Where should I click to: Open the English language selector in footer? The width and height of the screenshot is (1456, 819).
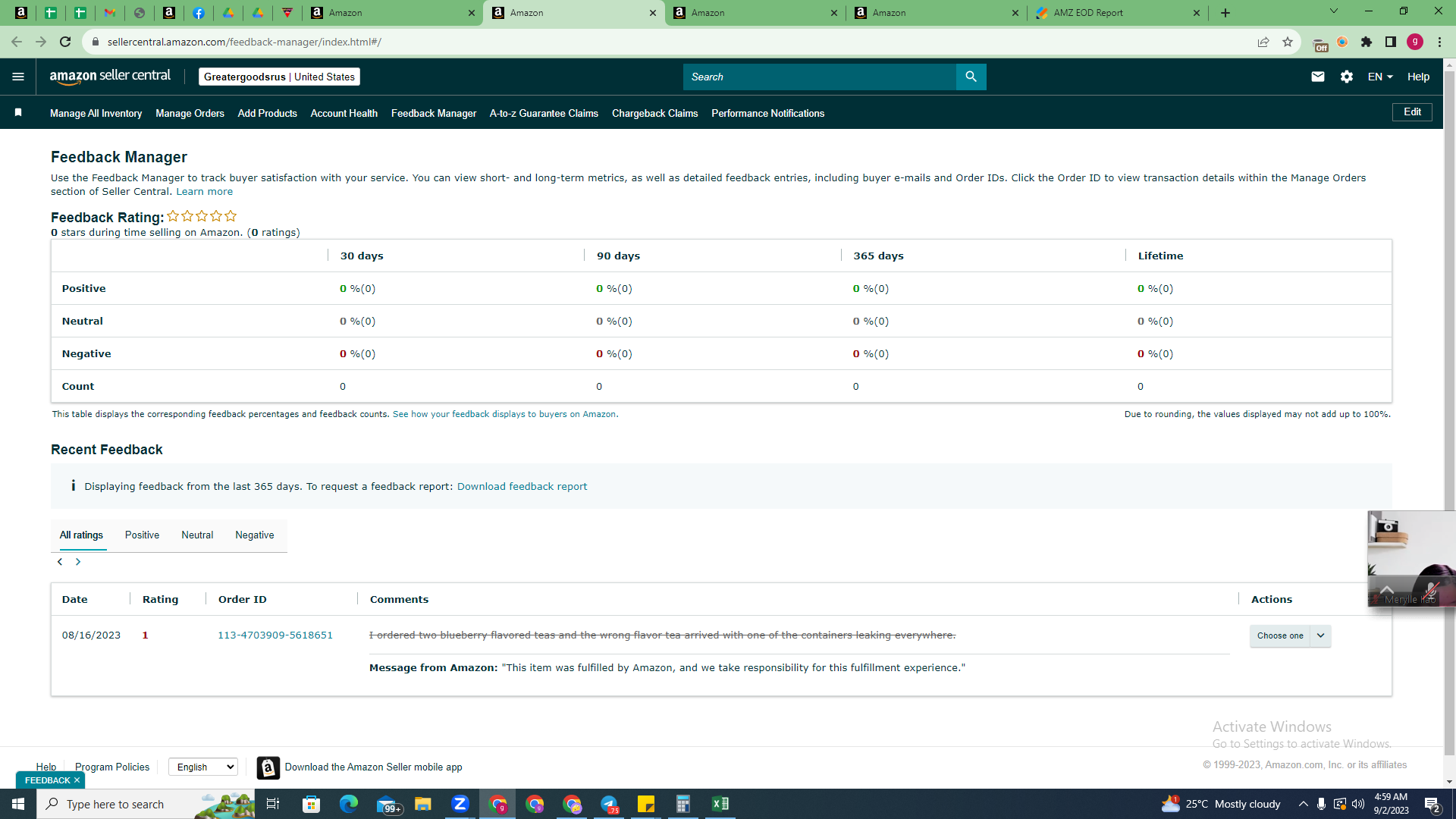click(203, 767)
